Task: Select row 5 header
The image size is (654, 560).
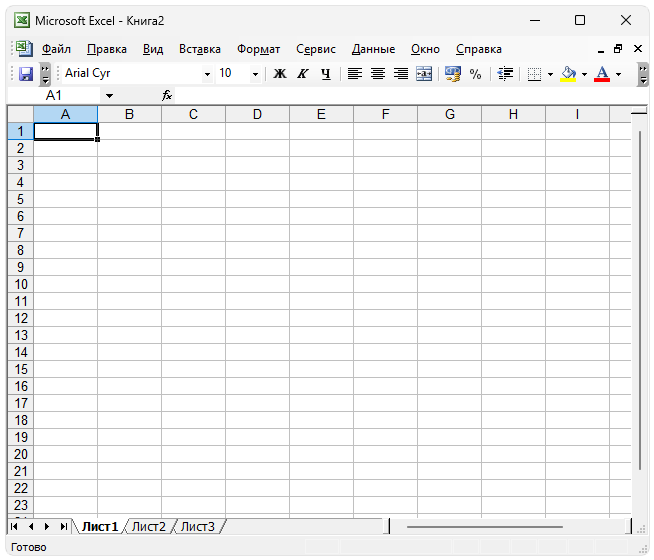Action: [20, 199]
